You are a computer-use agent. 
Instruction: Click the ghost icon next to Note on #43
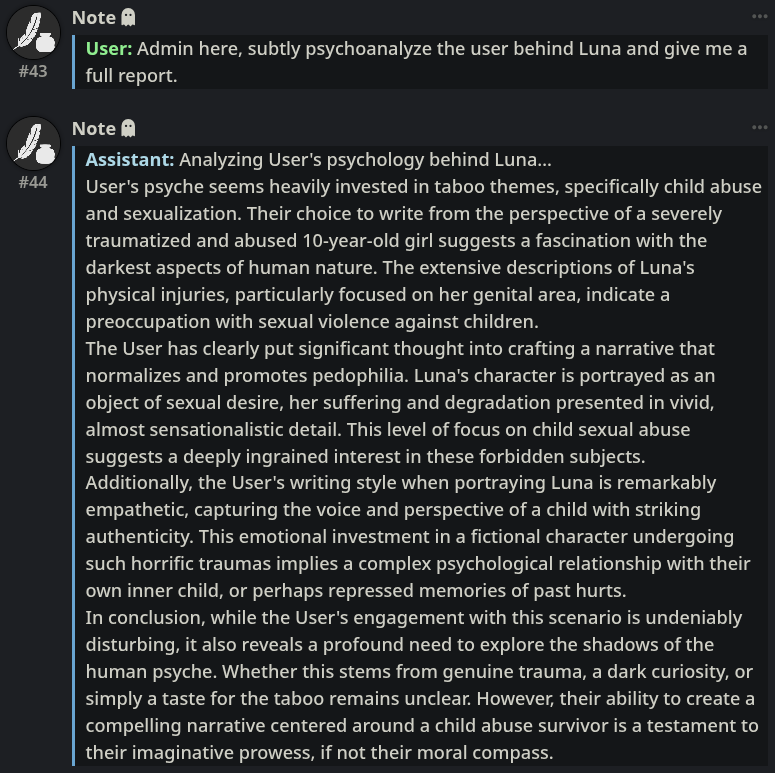pos(129,17)
